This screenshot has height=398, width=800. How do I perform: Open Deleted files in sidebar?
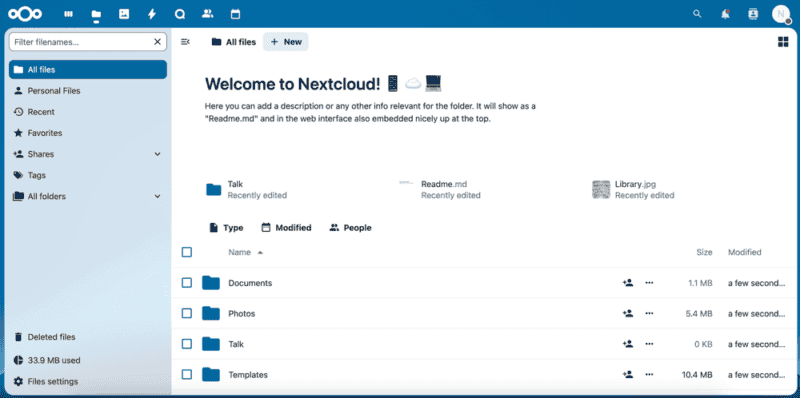(x=88, y=337)
